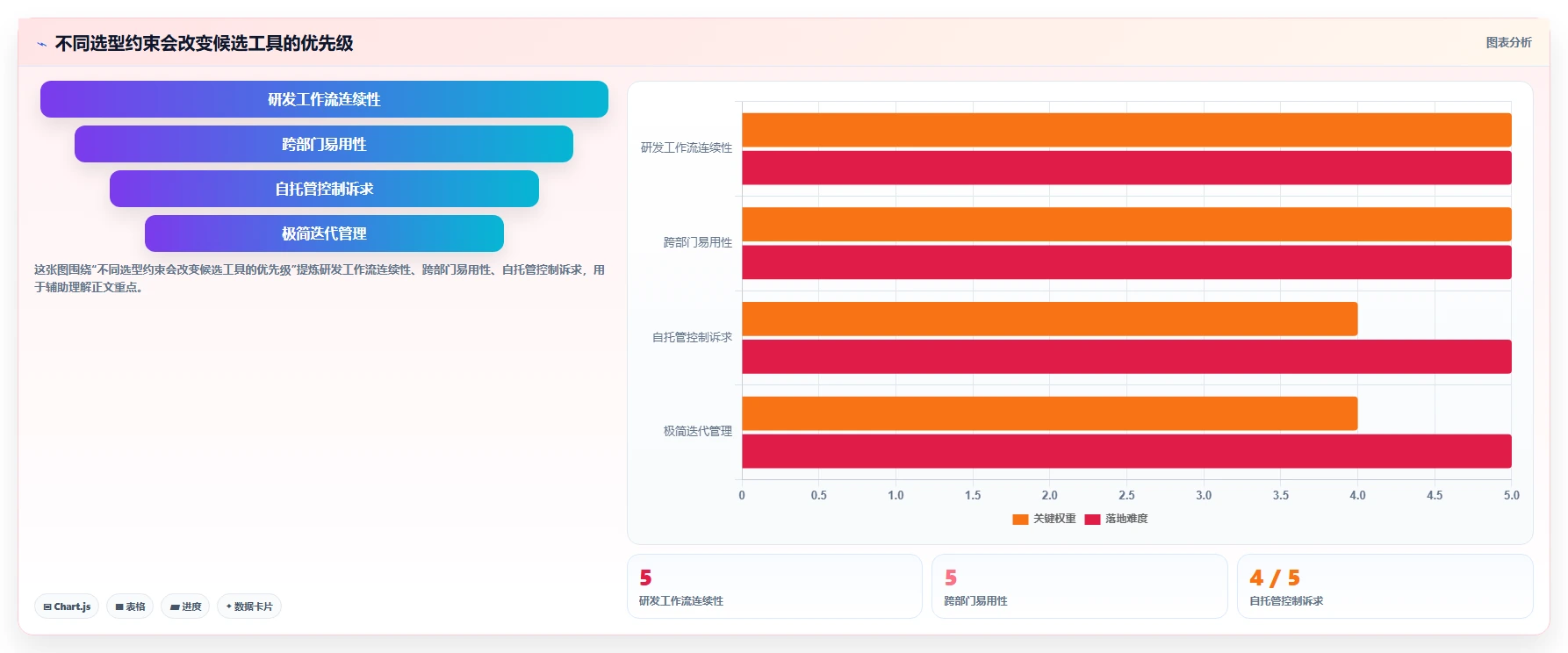Image resolution: width=1568 pixels, height=653 pixels.
Task: Select the 跨部门易用性 funnel bar
Action: click(x=324, y=144)
